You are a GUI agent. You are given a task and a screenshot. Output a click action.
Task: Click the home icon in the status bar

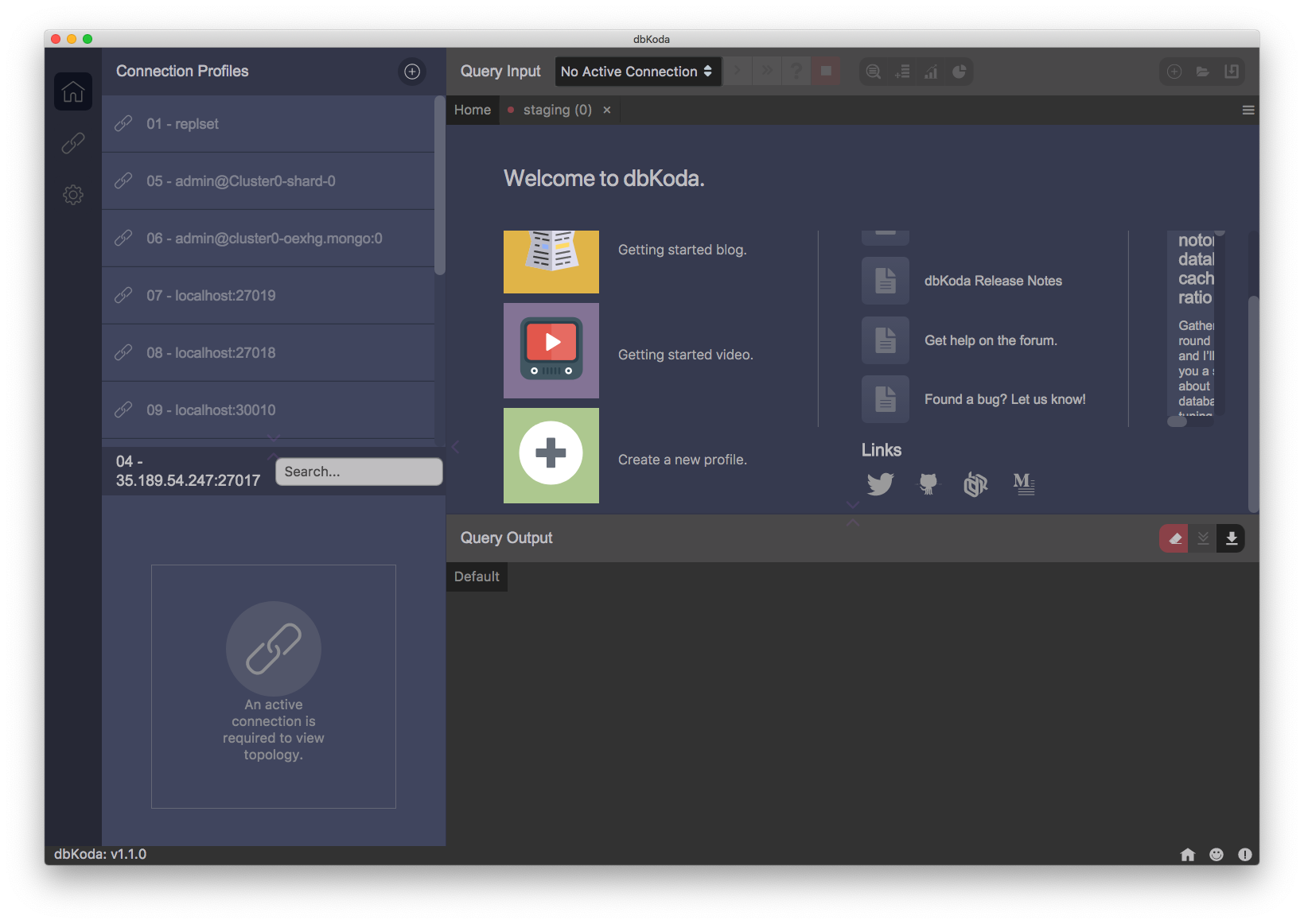(x=1188, y=854)
